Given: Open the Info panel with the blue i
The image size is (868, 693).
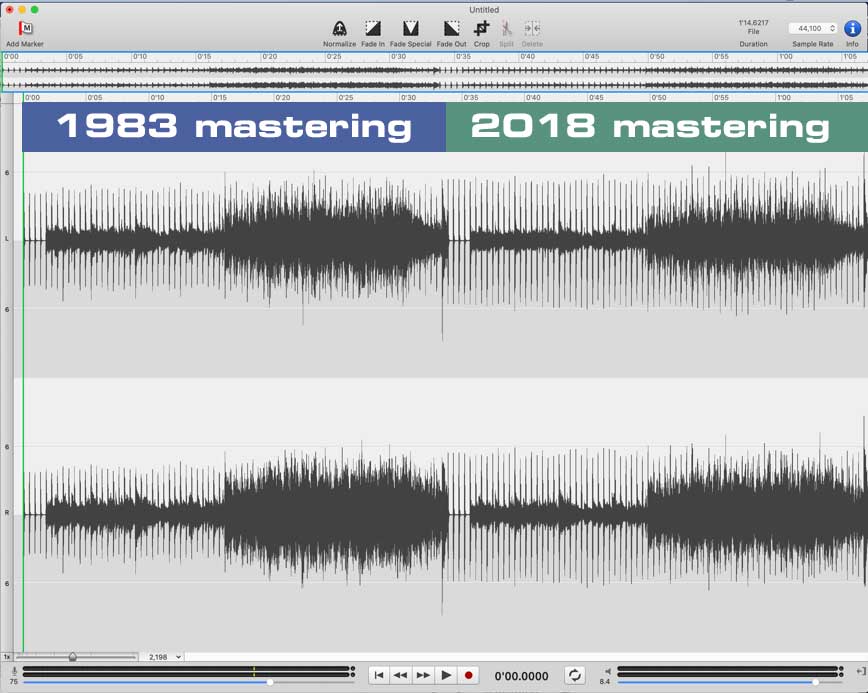Looking at the screenshot, I should click(852, 28).
